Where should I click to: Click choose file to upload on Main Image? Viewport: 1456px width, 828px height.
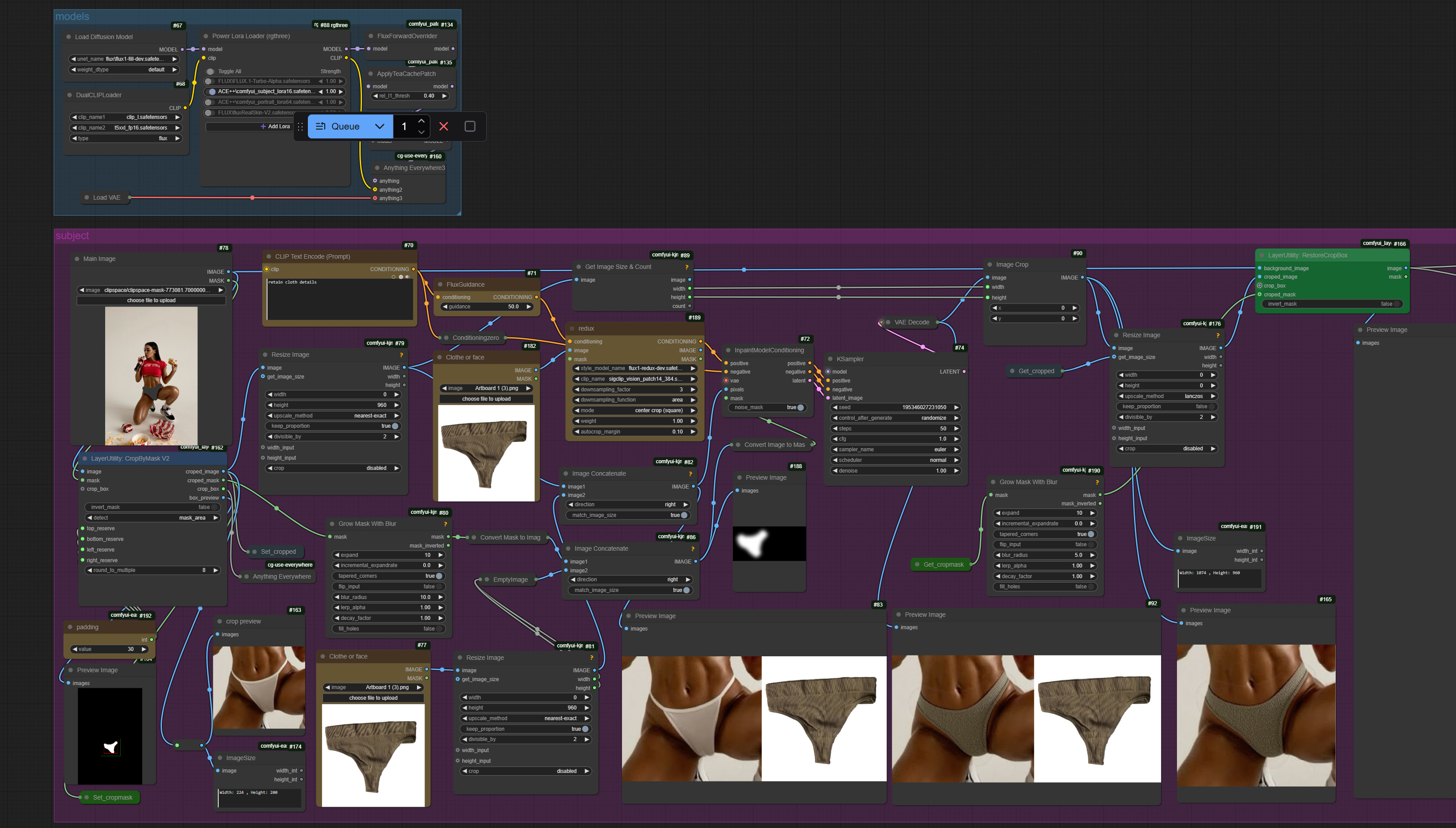click(x=151, y=300)
